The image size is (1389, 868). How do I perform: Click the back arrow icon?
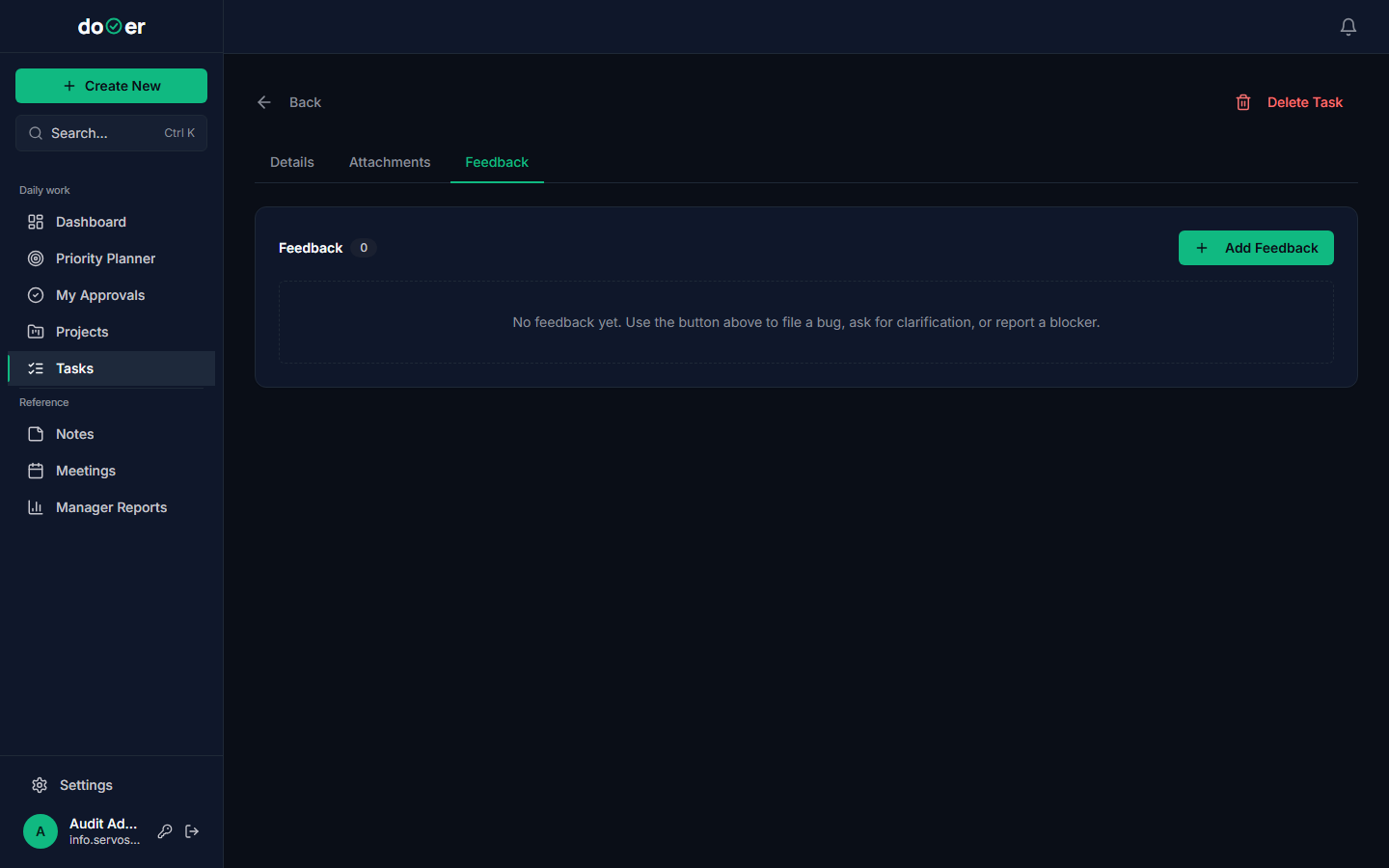(264, 102)
